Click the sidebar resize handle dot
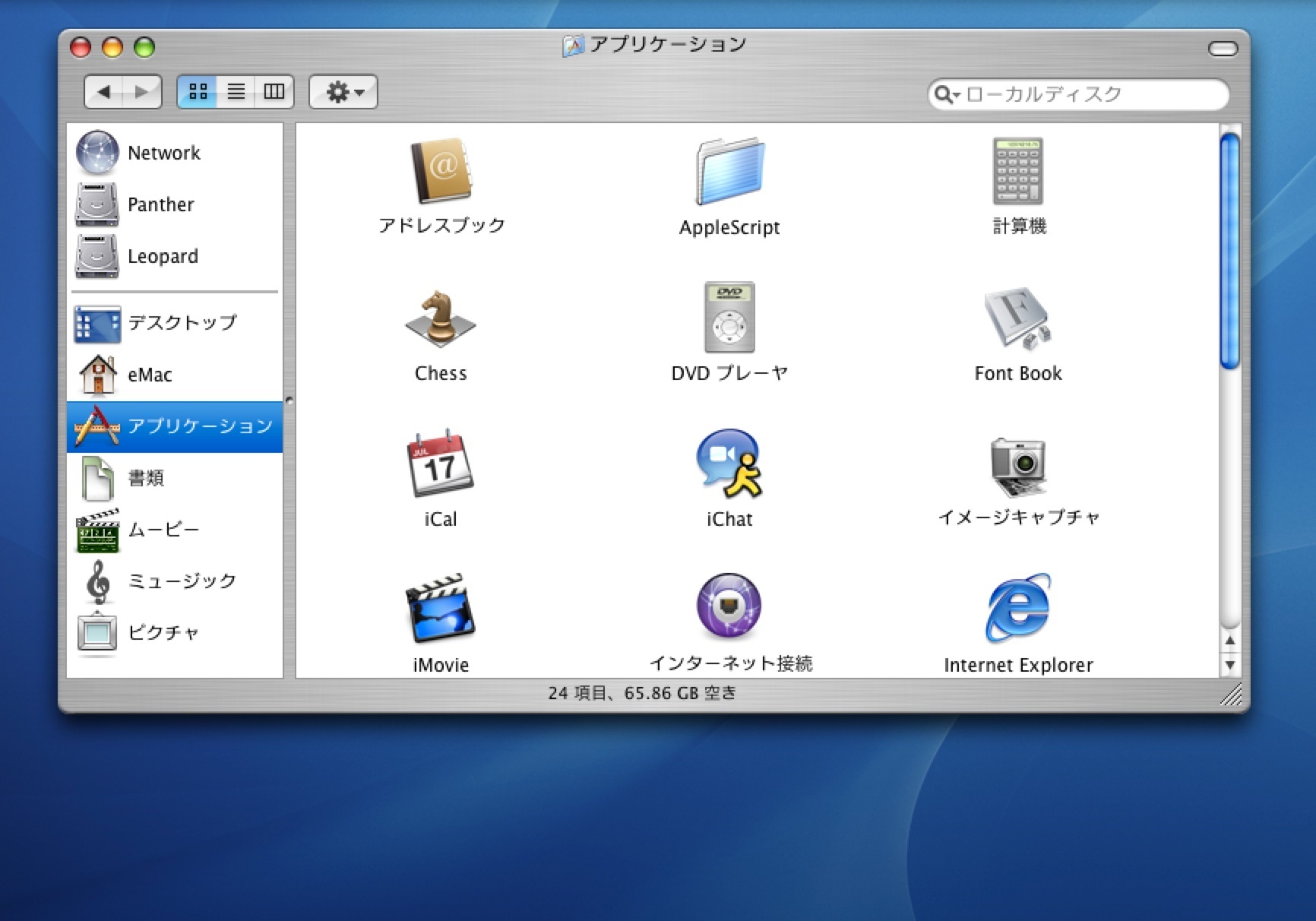 coord(289,400)
